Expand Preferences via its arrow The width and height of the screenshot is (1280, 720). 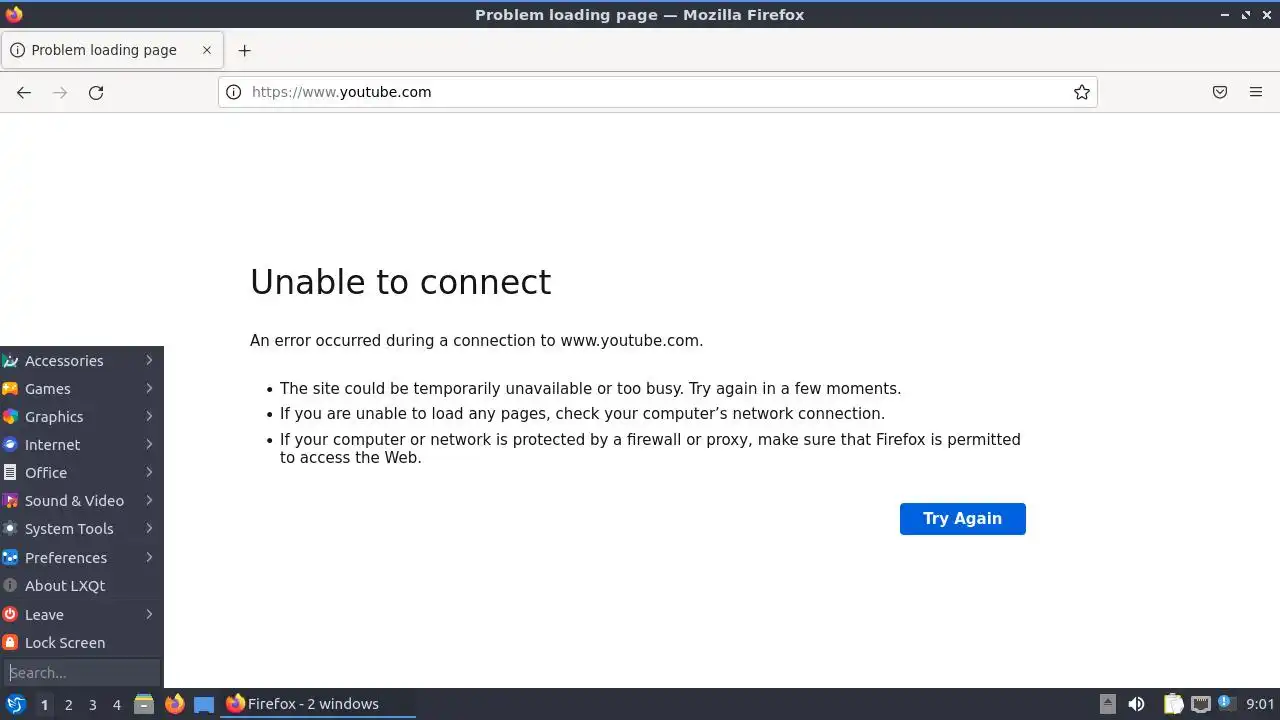[149, 557]
